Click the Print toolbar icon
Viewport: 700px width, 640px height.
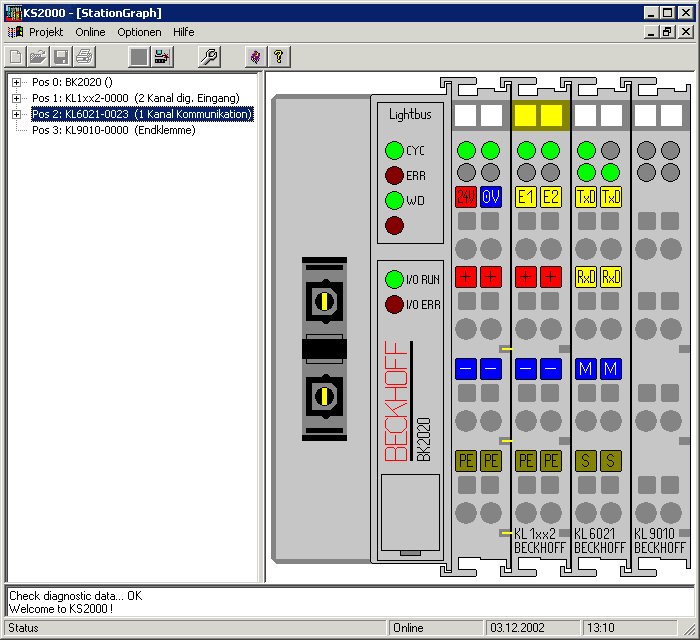84,57
